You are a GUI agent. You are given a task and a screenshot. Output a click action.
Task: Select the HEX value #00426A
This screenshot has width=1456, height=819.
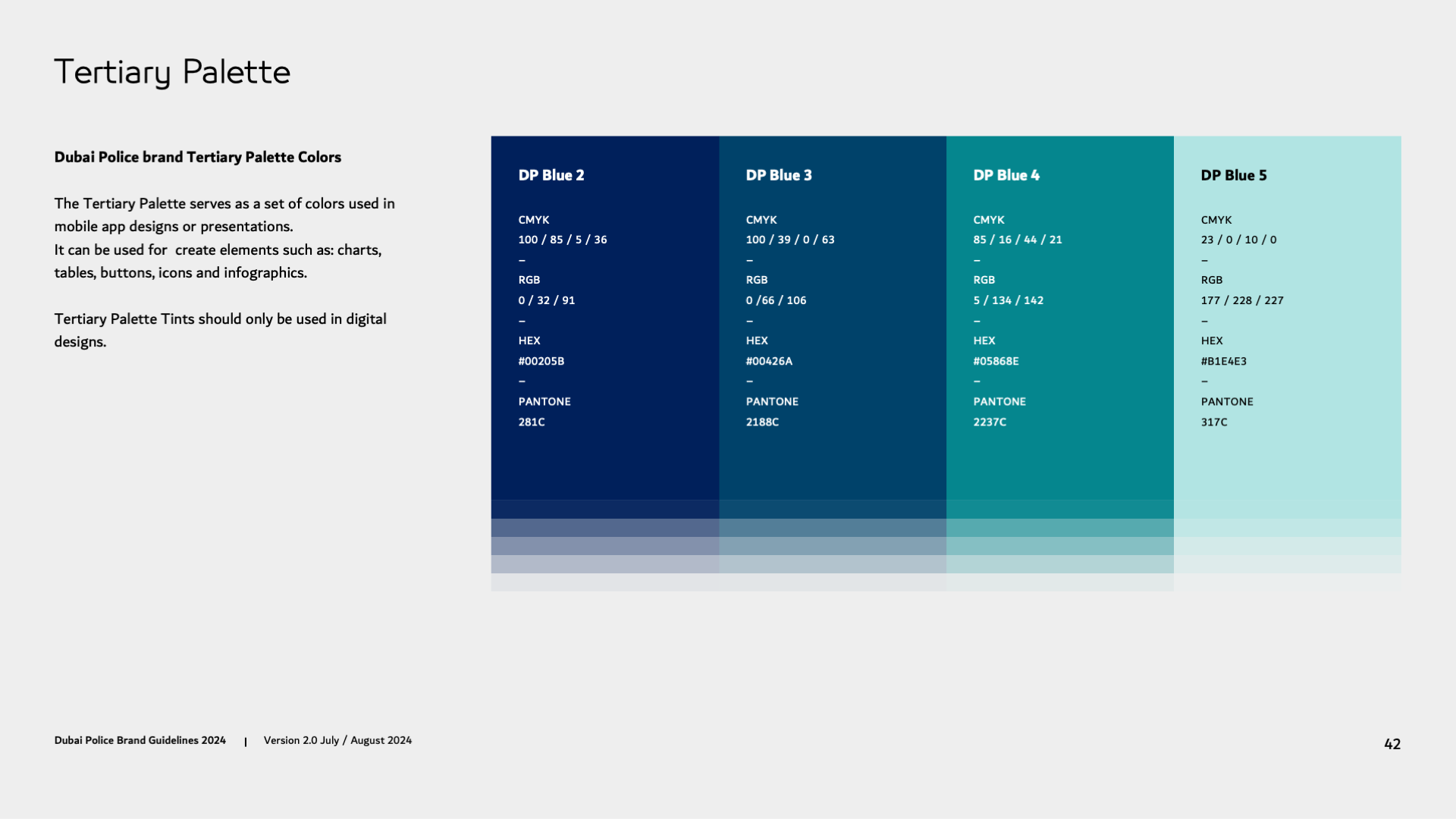pyautogui.click(x=769, y=361)
